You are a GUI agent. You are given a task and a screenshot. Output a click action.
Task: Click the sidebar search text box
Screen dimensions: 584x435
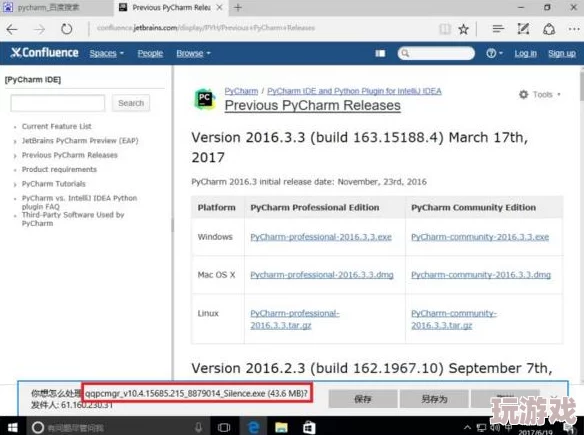point(58,103)
